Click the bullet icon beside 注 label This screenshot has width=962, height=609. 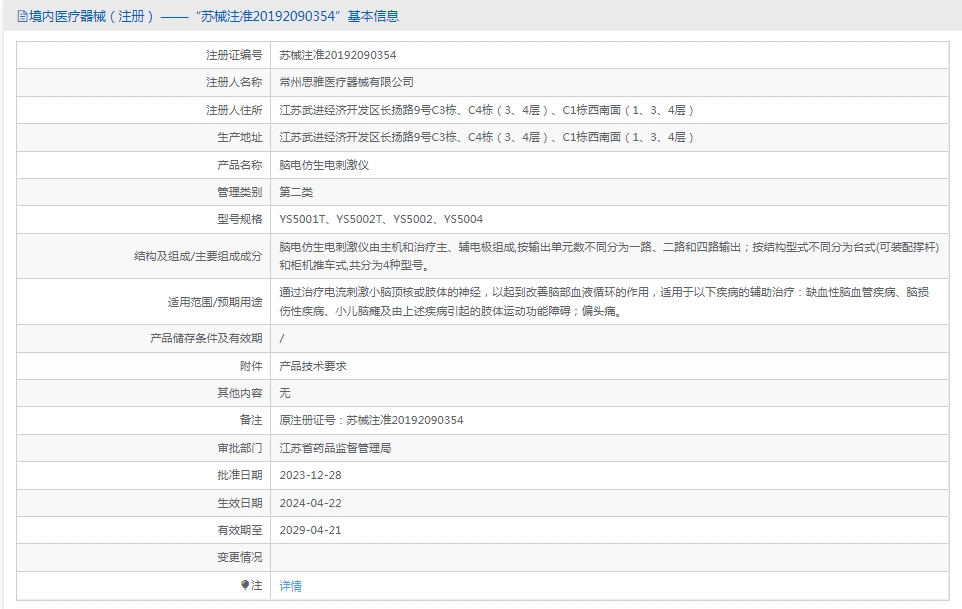(x=245, y=585)
